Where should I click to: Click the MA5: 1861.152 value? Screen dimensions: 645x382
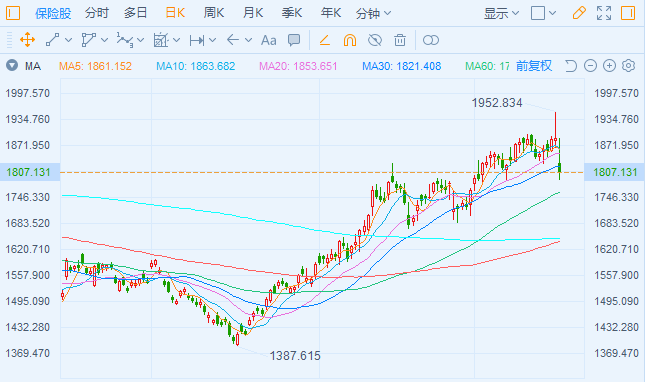tap(95, 66)
